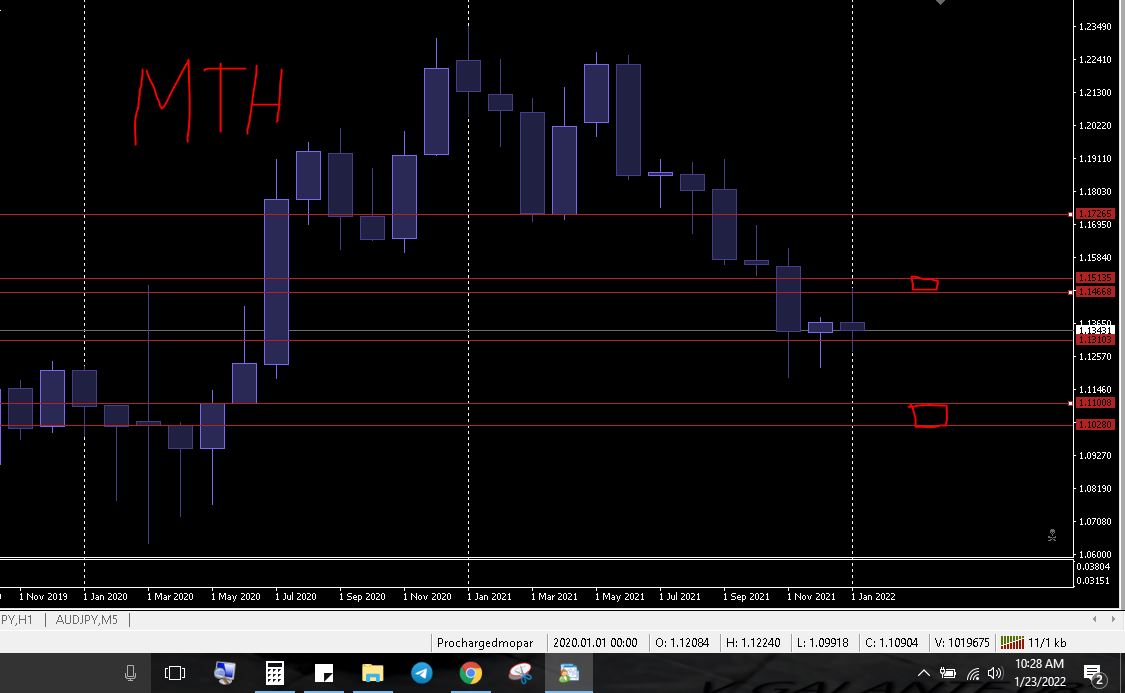Open the volume control in system tray

click(994, 673)
